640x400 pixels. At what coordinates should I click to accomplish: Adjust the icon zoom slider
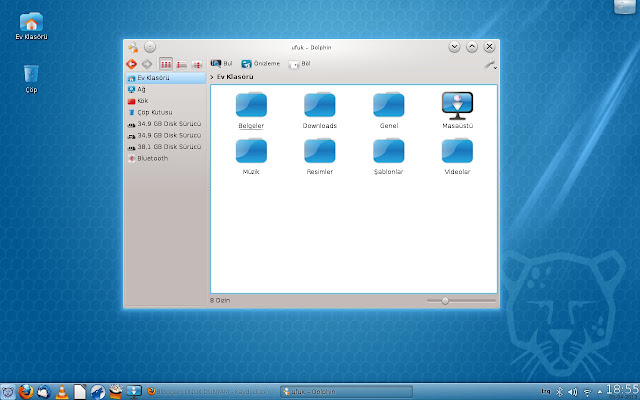(x=445, y=301)
